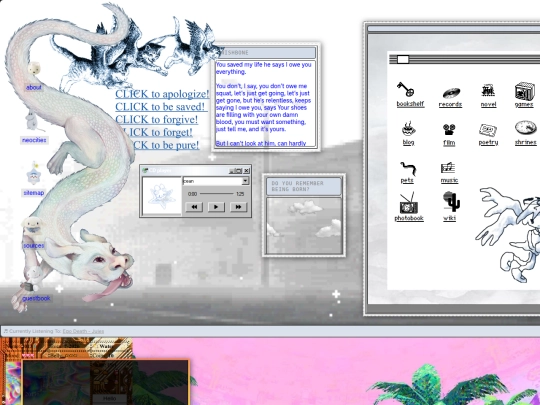Click the CD player seek slider
This screenshot has height=405, width=540.
217,194
